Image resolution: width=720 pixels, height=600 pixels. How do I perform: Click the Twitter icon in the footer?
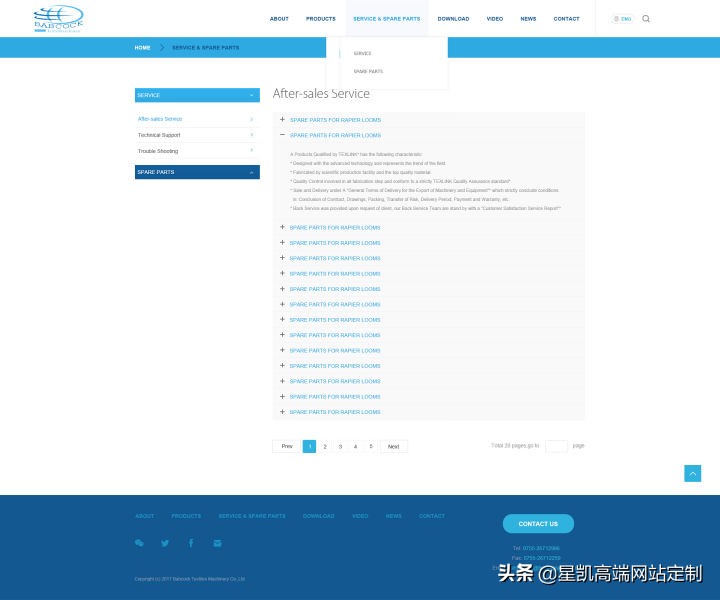[x=165, y=544]
